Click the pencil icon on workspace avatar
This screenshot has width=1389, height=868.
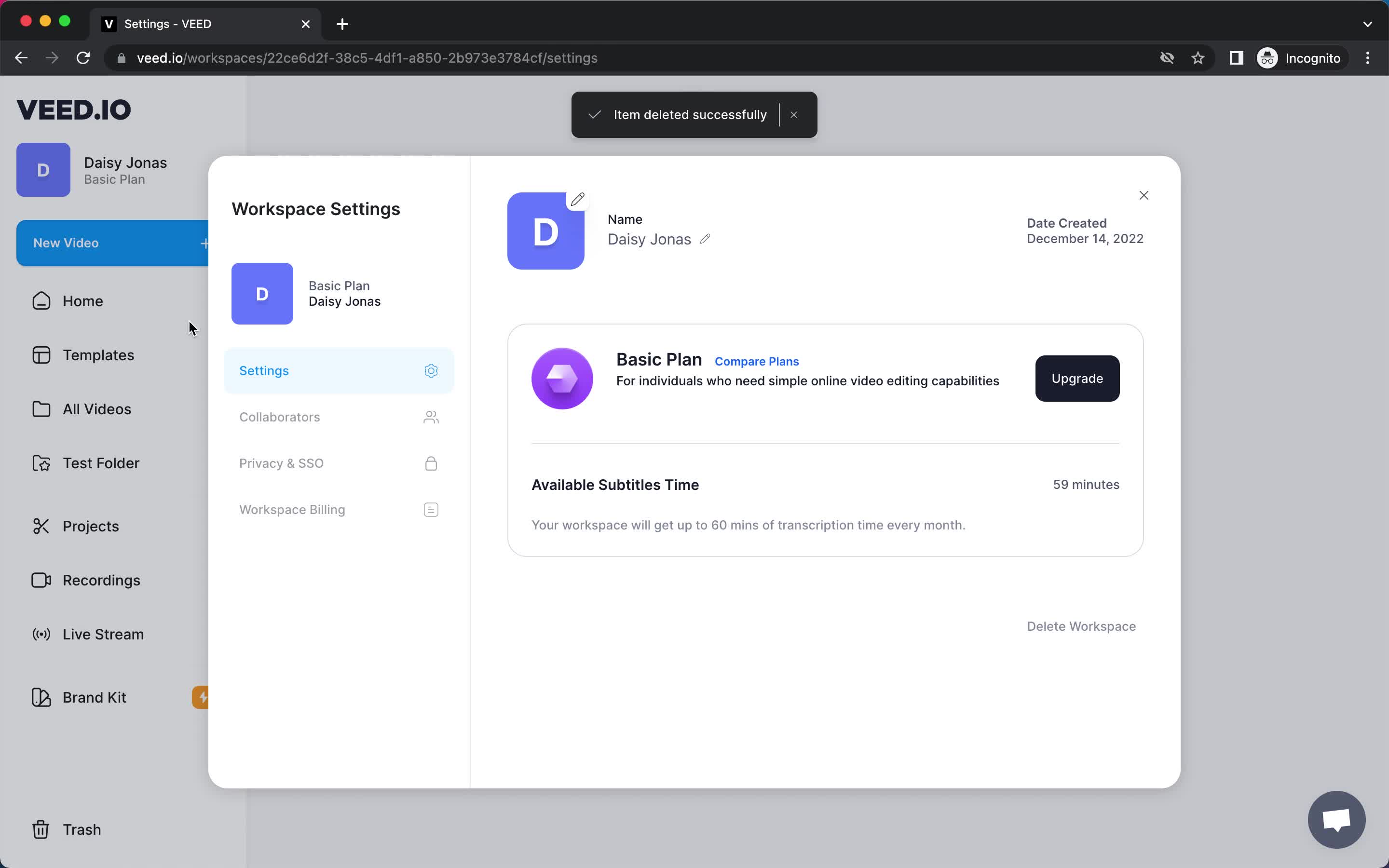tap(577, 199)
